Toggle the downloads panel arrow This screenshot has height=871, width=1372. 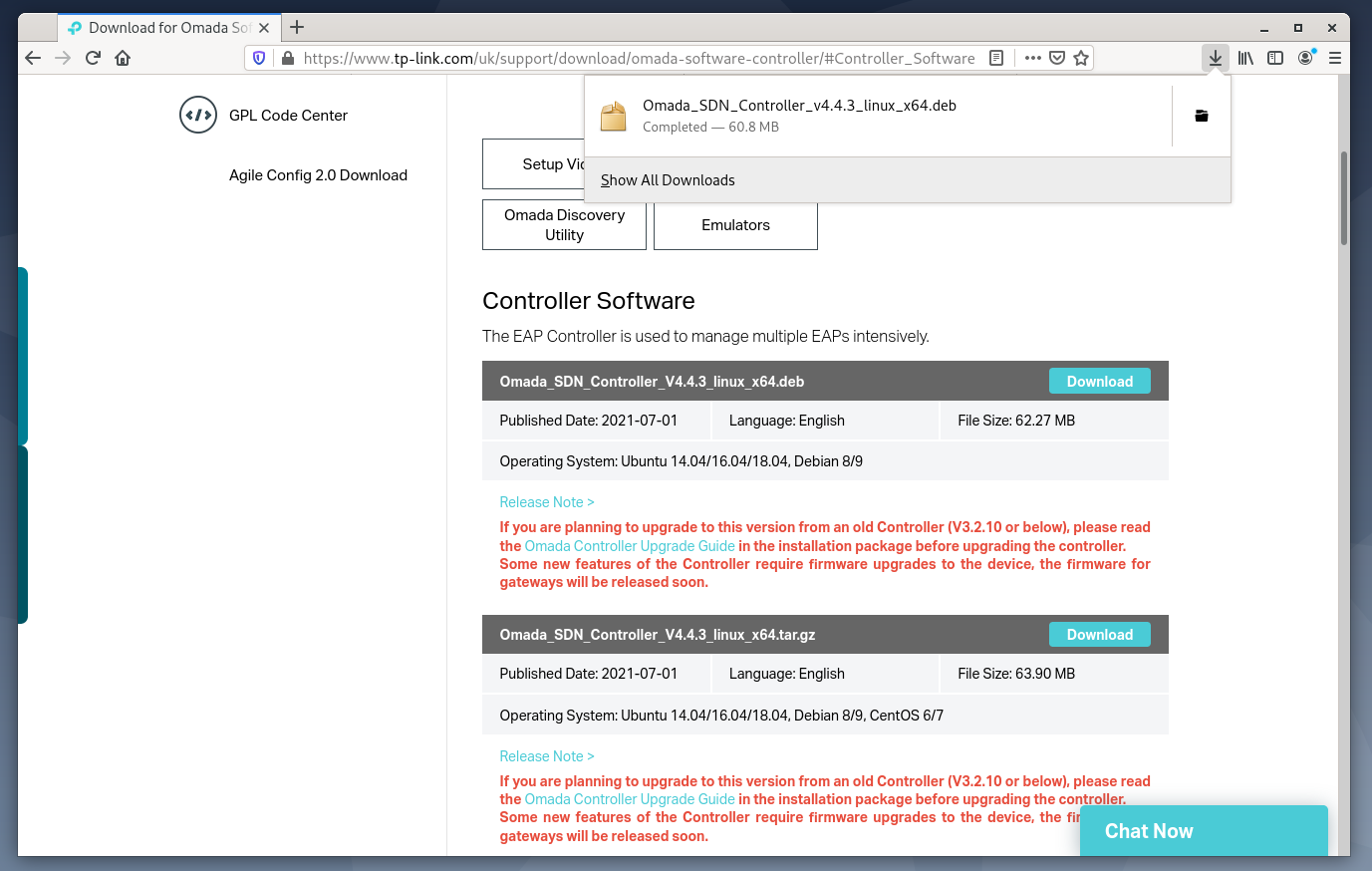[x=1216, y=58]
